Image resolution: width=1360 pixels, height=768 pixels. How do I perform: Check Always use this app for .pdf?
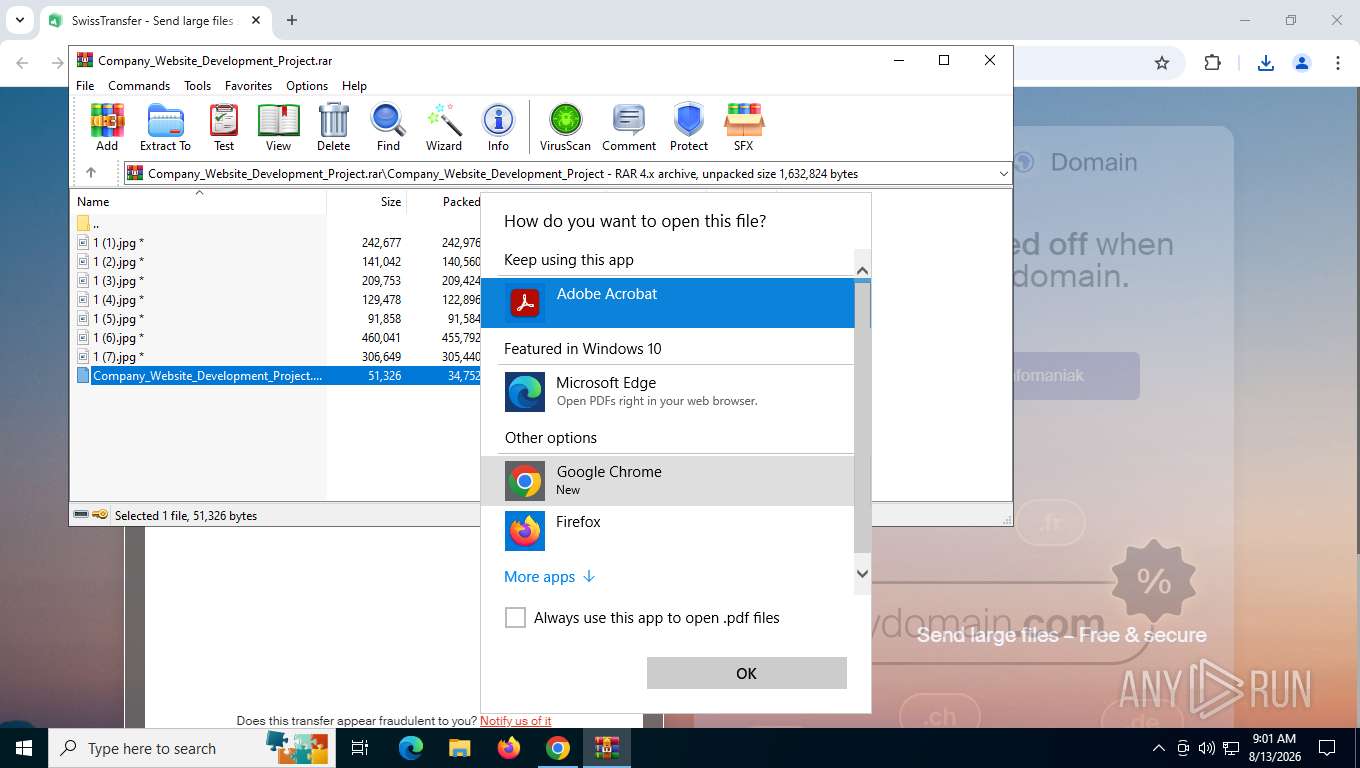pyautogui.click(x=515, y=618)
